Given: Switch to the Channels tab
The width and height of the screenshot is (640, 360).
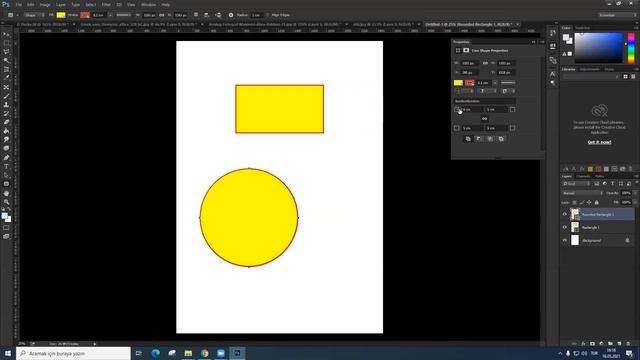Looking at the screenshot, I should [x=583, y=176].
